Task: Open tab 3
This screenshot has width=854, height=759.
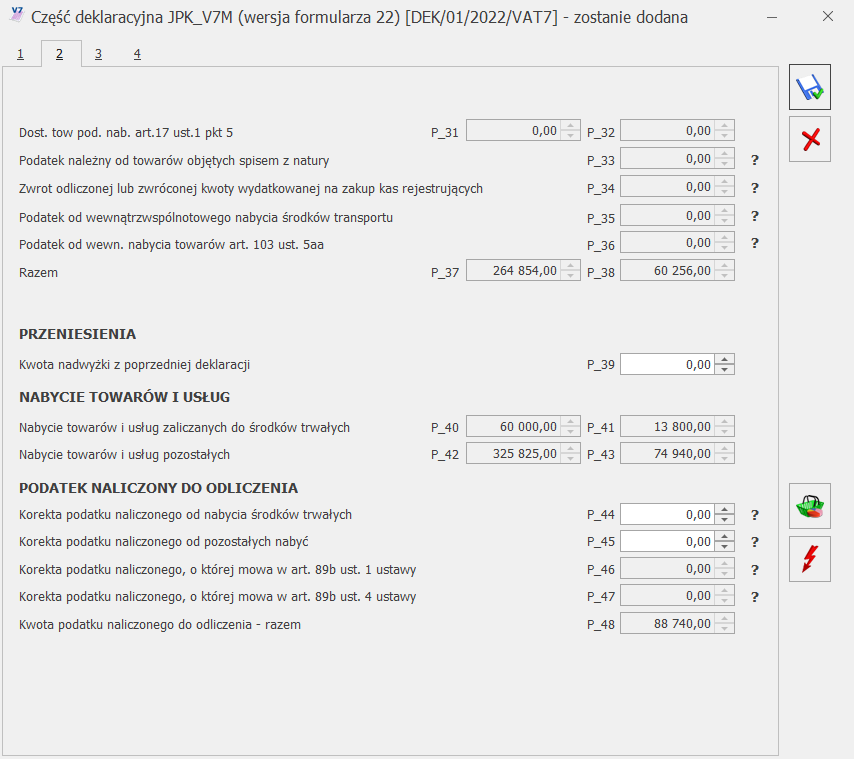Action: coord(99,54)
